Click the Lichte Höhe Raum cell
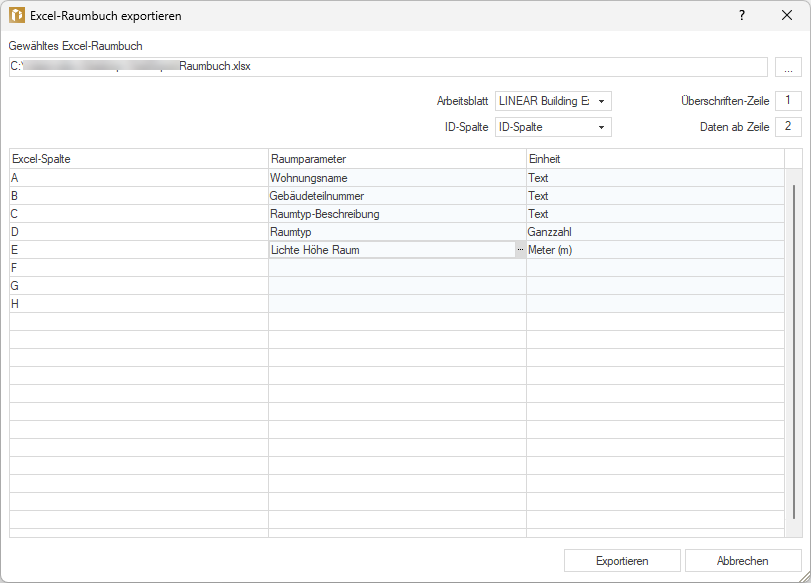The image size is (811, 583). [392, 250]
